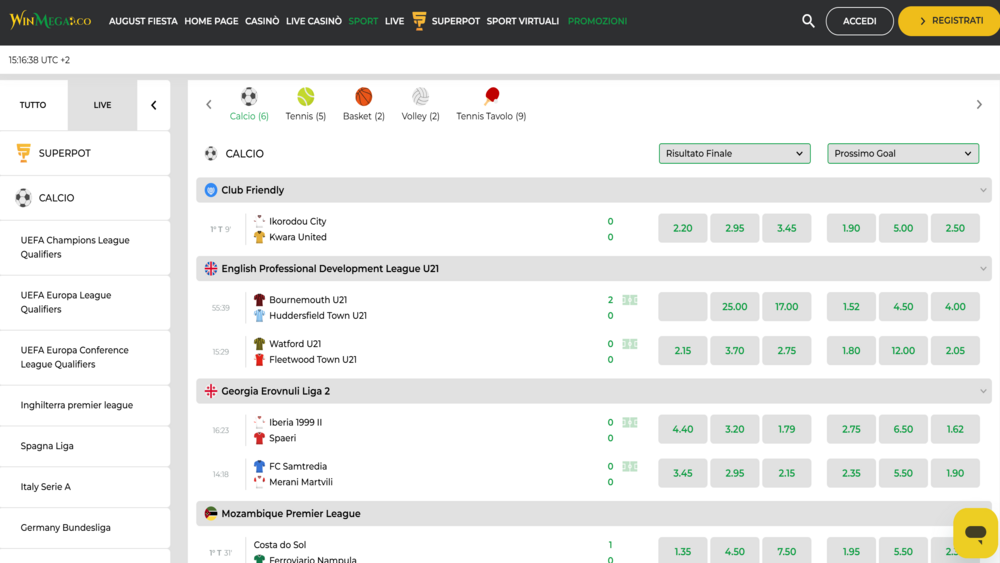Viewport: 1000px width, 563px height.
Task: Open Germany Bundesliga link
Action: pos(85,527)
